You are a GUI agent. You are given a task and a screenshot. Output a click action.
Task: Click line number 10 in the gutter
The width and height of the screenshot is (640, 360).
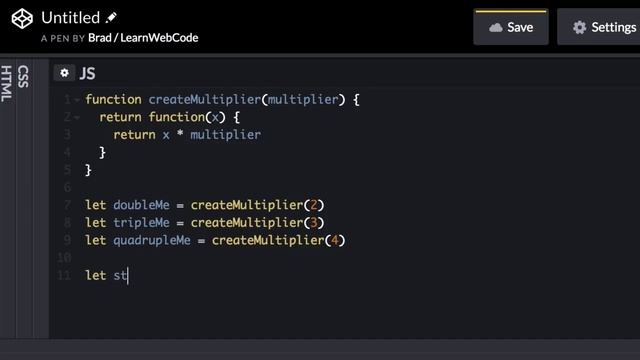pyautogui.click(x=64, y=258)
